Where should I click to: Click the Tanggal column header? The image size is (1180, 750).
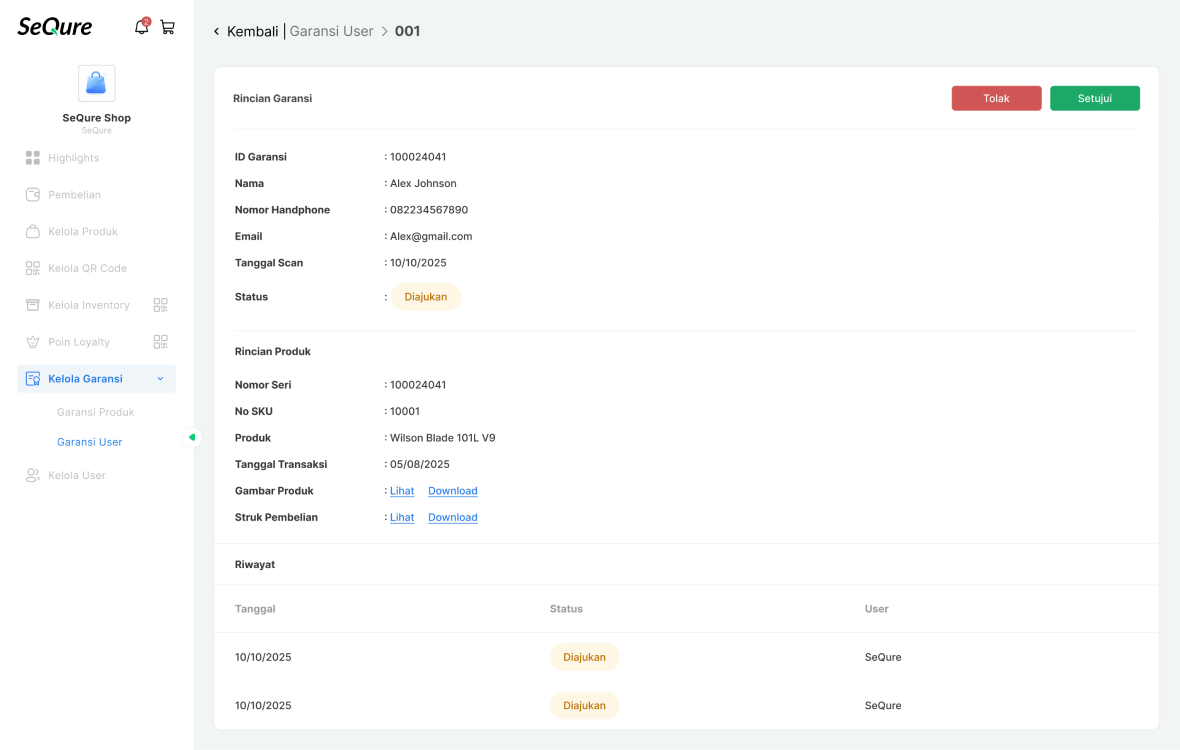(255, 609)
